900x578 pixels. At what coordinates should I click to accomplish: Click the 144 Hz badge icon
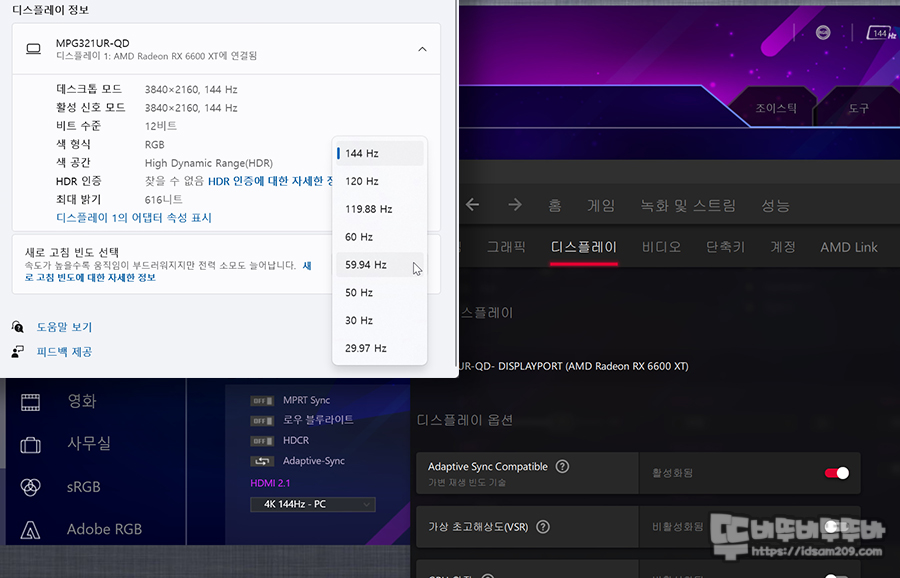tap(880, 33)
